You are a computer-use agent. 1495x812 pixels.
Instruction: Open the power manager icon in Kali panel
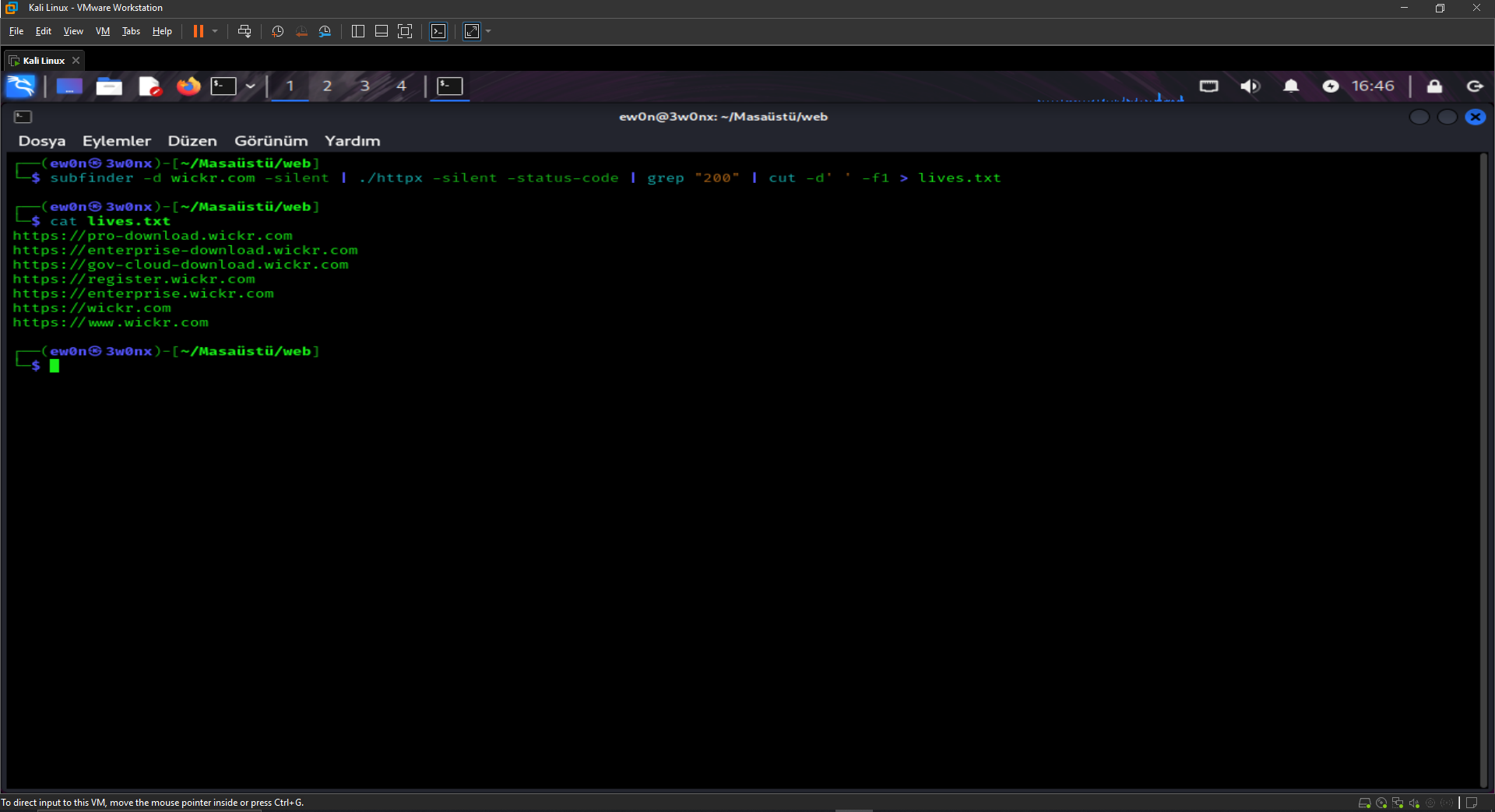pyautogui.click(x=1331, y=86)
